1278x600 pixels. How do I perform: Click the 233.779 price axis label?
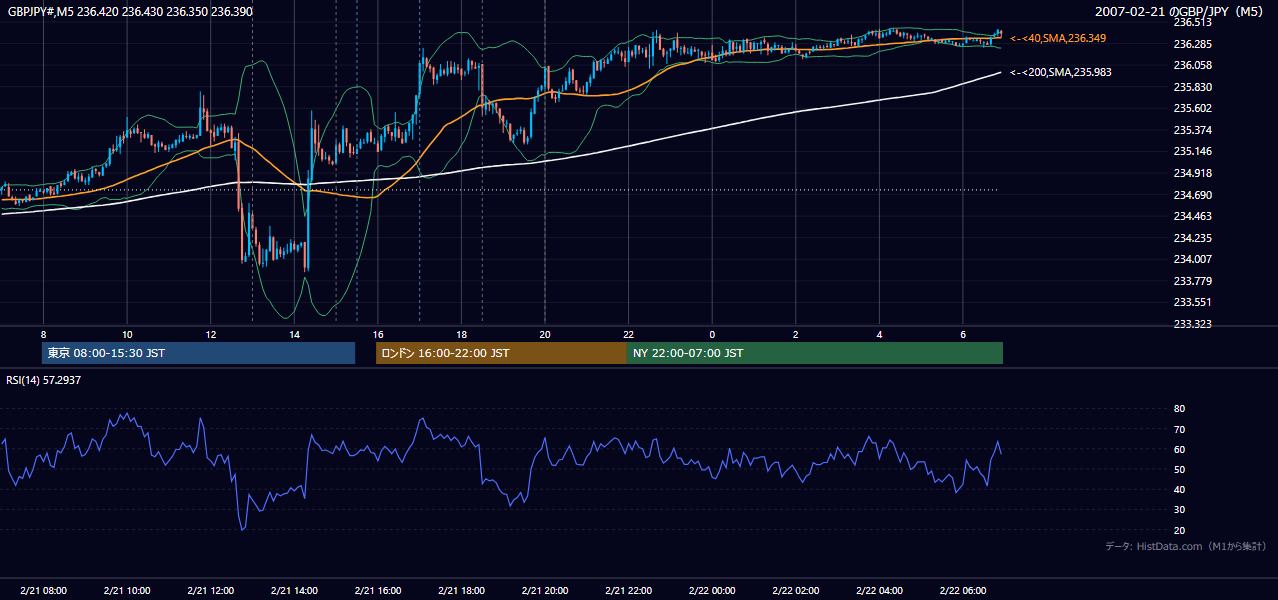(x=1192, y=281)
